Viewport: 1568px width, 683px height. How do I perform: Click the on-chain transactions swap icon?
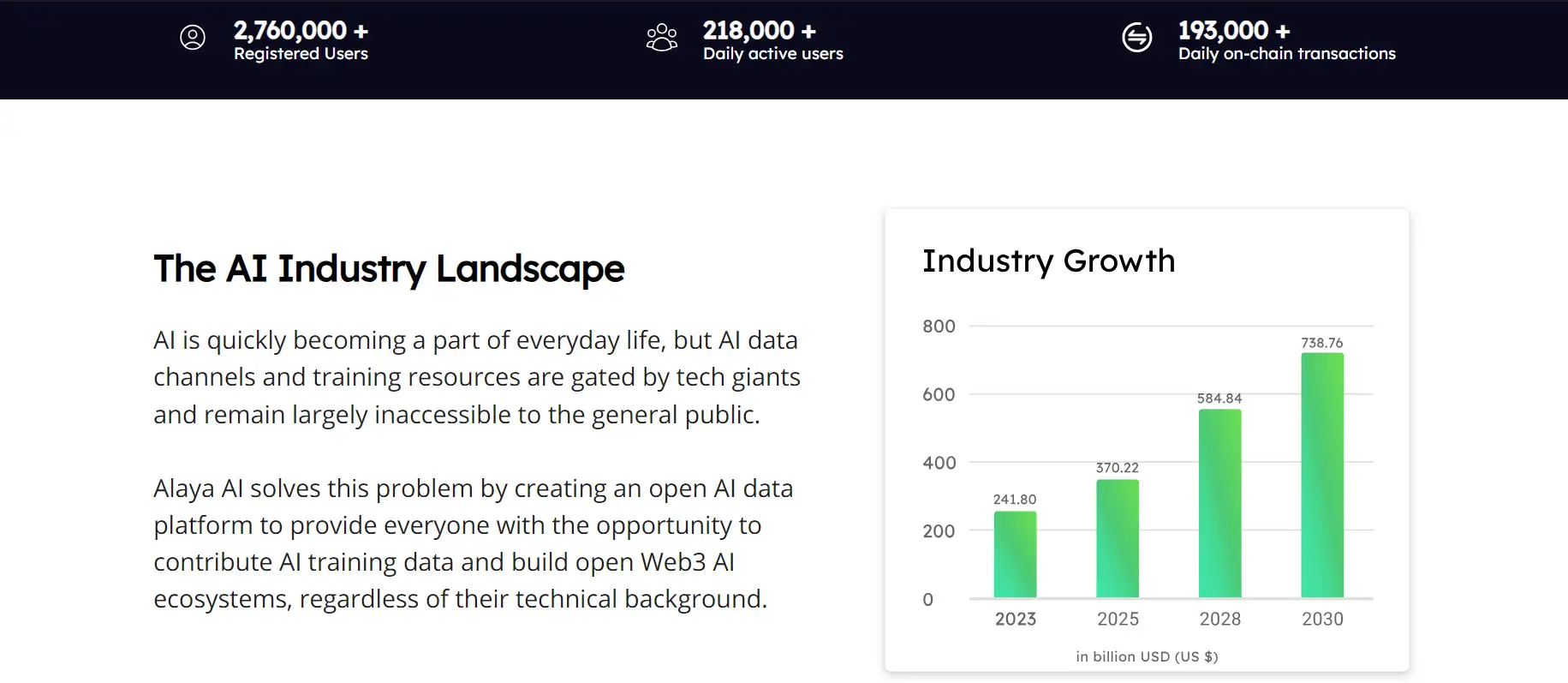1136,38
